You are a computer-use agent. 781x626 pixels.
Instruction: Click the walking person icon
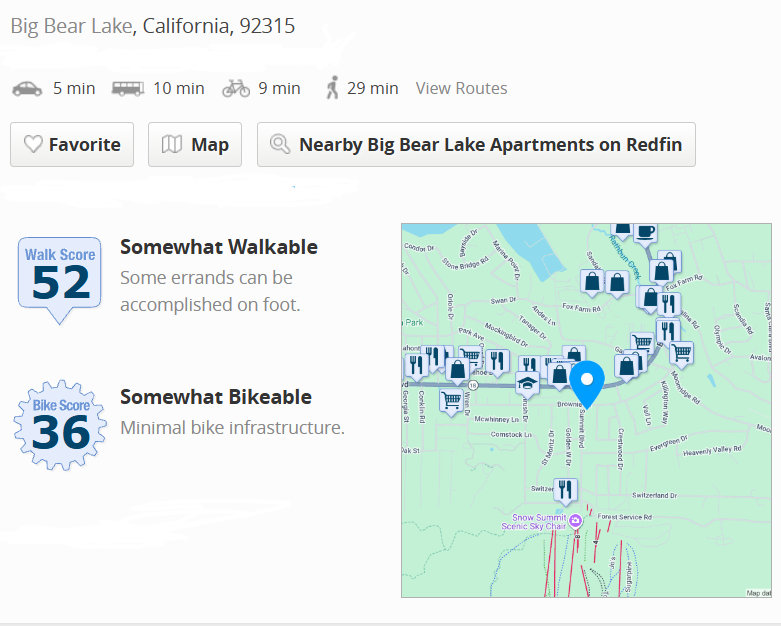332,88
